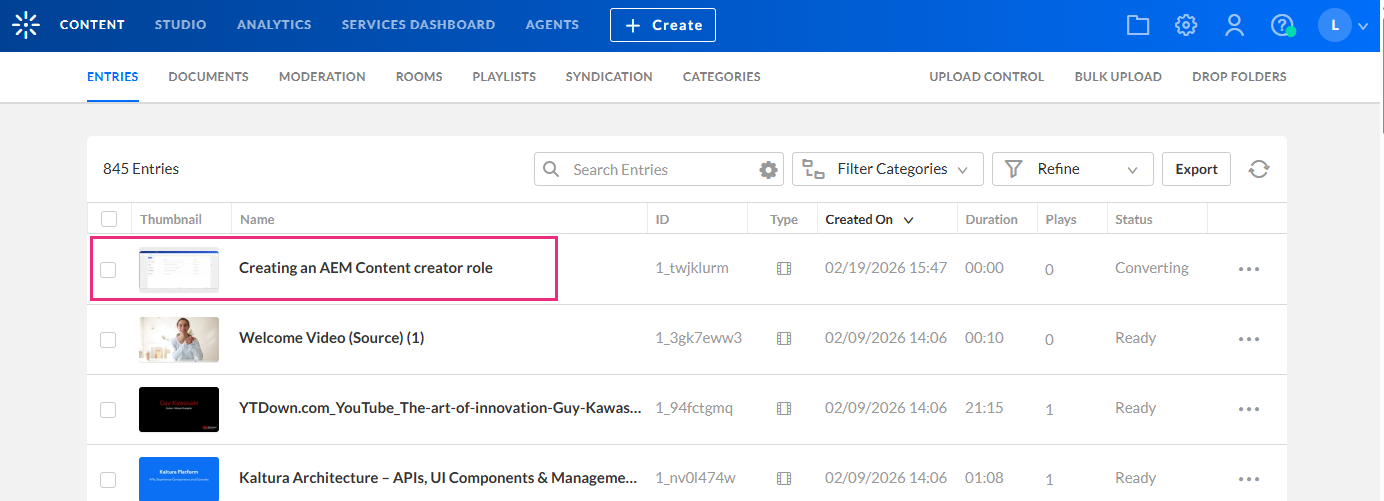
Task: Click the Create button
Action: click(662, 25)
